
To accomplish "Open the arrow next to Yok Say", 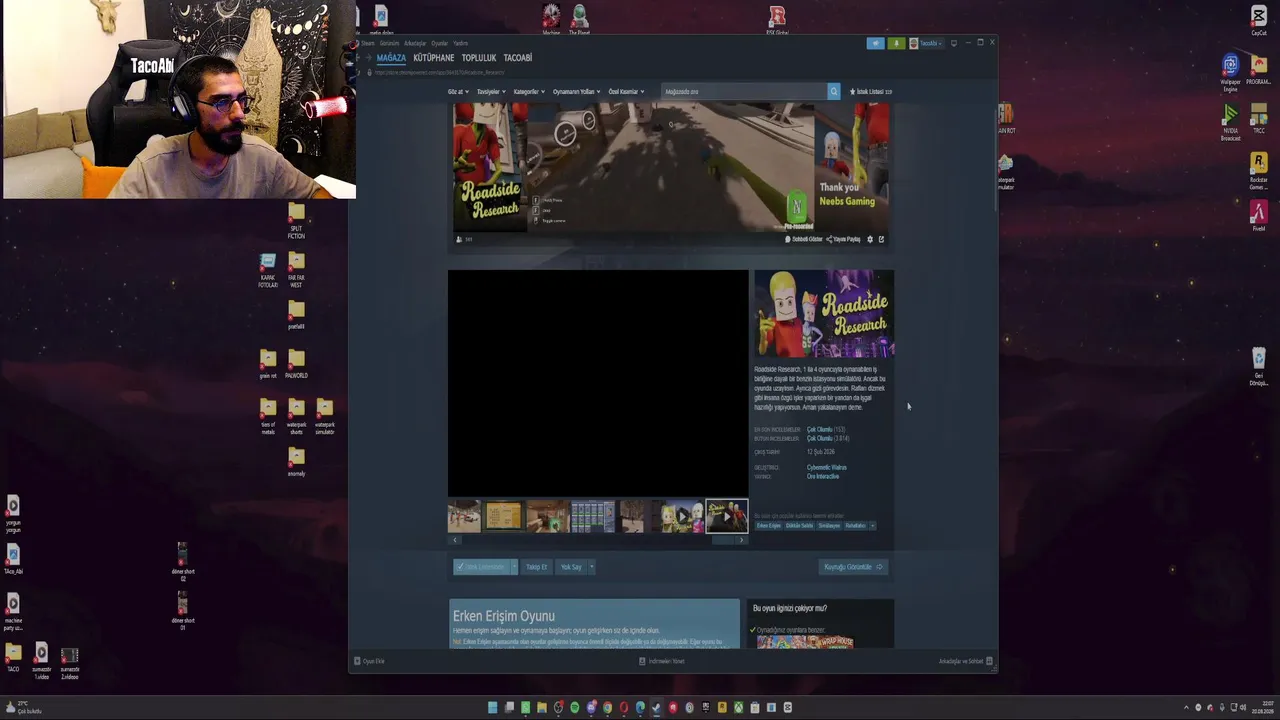I will (591, 567).
